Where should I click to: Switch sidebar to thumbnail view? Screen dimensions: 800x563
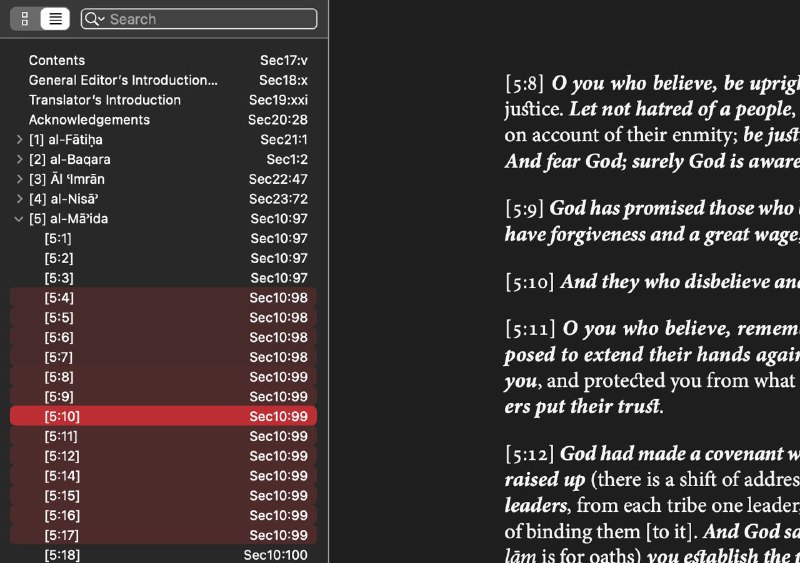pos(25,19)
